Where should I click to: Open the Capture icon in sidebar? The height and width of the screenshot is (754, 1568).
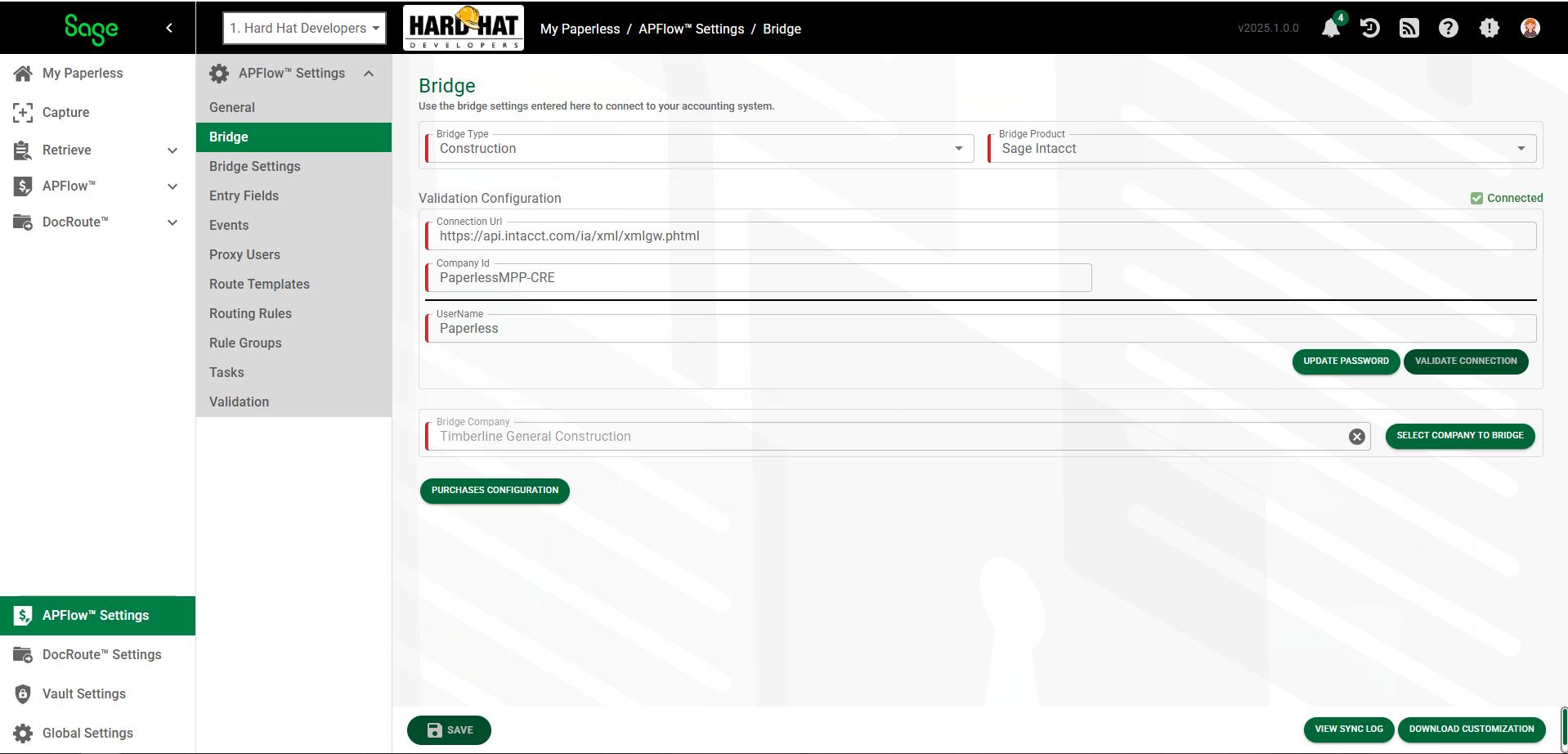[x=23, y=112]
